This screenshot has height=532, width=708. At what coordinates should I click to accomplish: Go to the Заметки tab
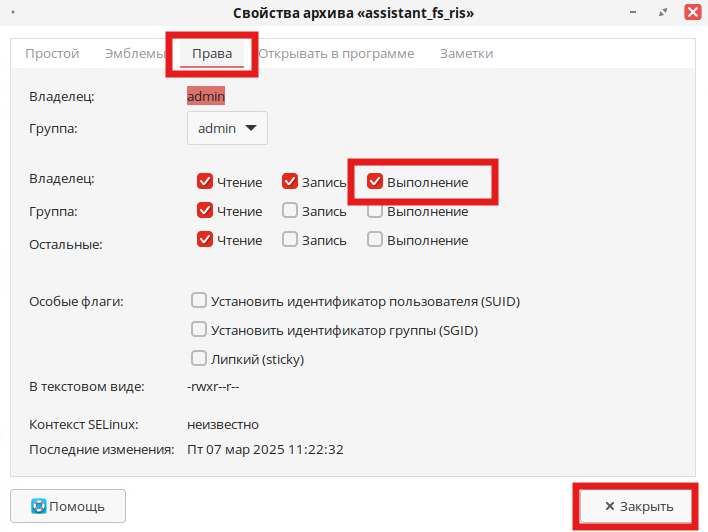pyautogui.click(x=466, y=54)
